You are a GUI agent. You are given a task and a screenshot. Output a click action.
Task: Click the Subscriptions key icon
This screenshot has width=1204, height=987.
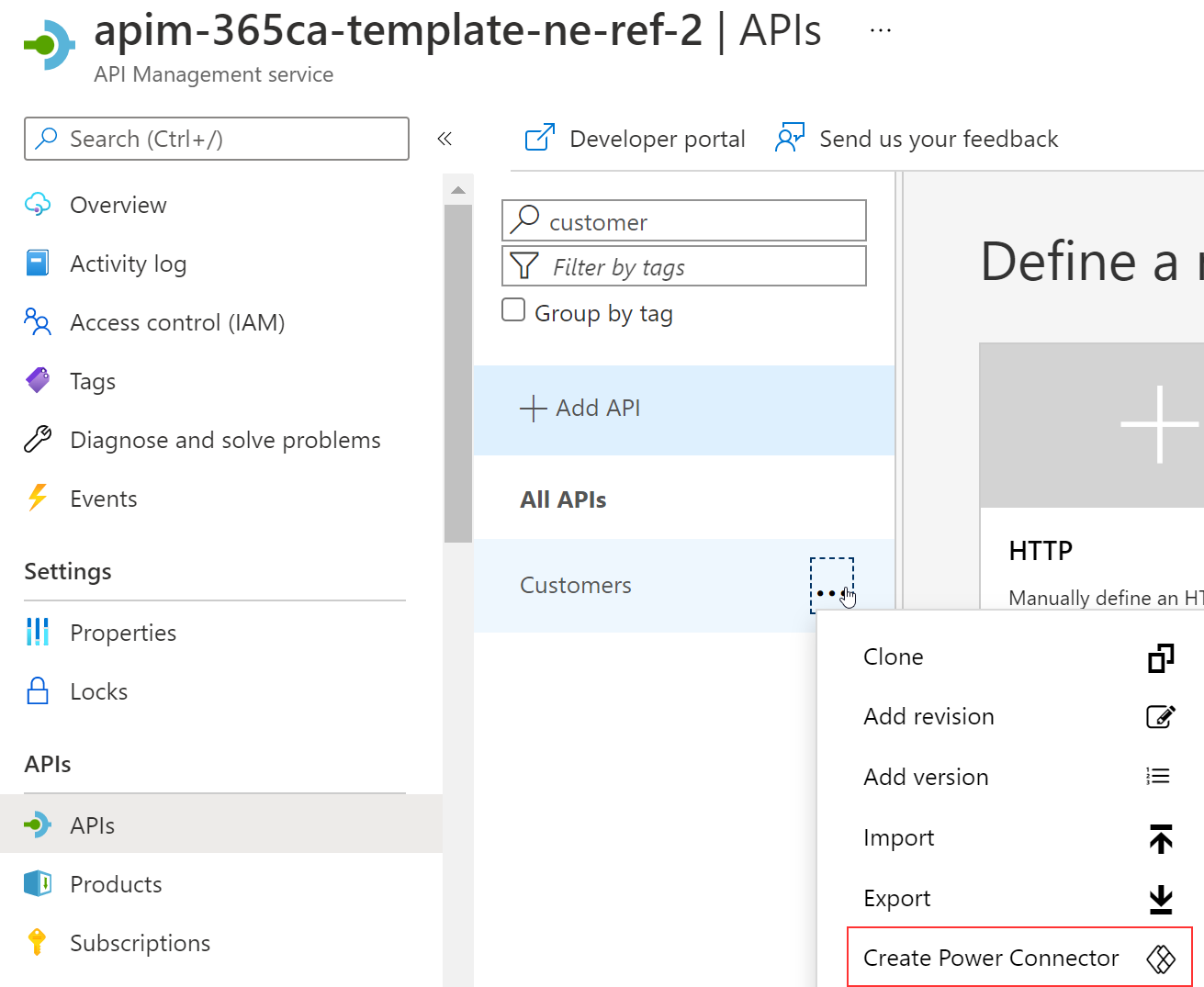click(37, 942)
